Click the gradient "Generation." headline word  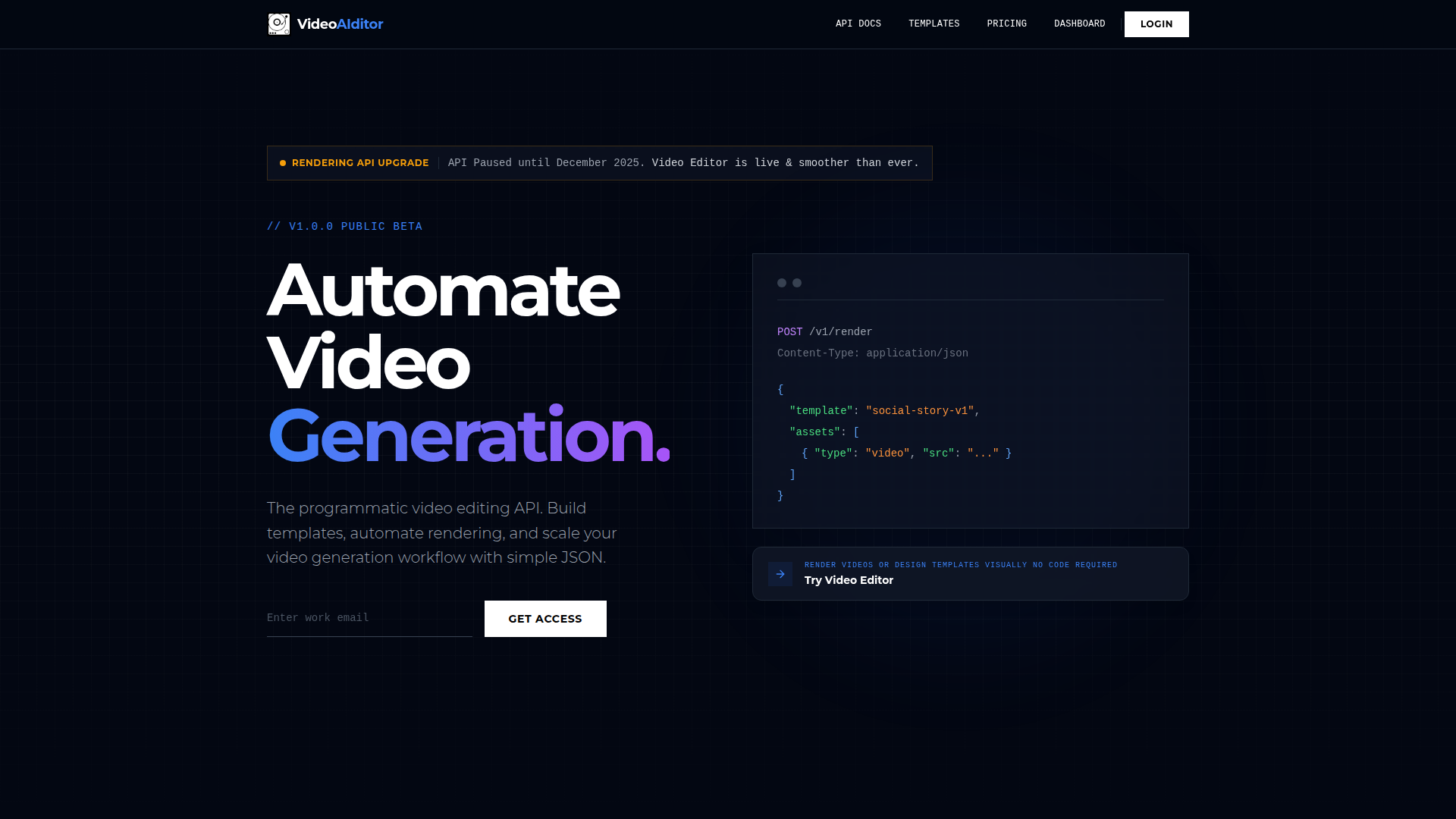[468, 435]
